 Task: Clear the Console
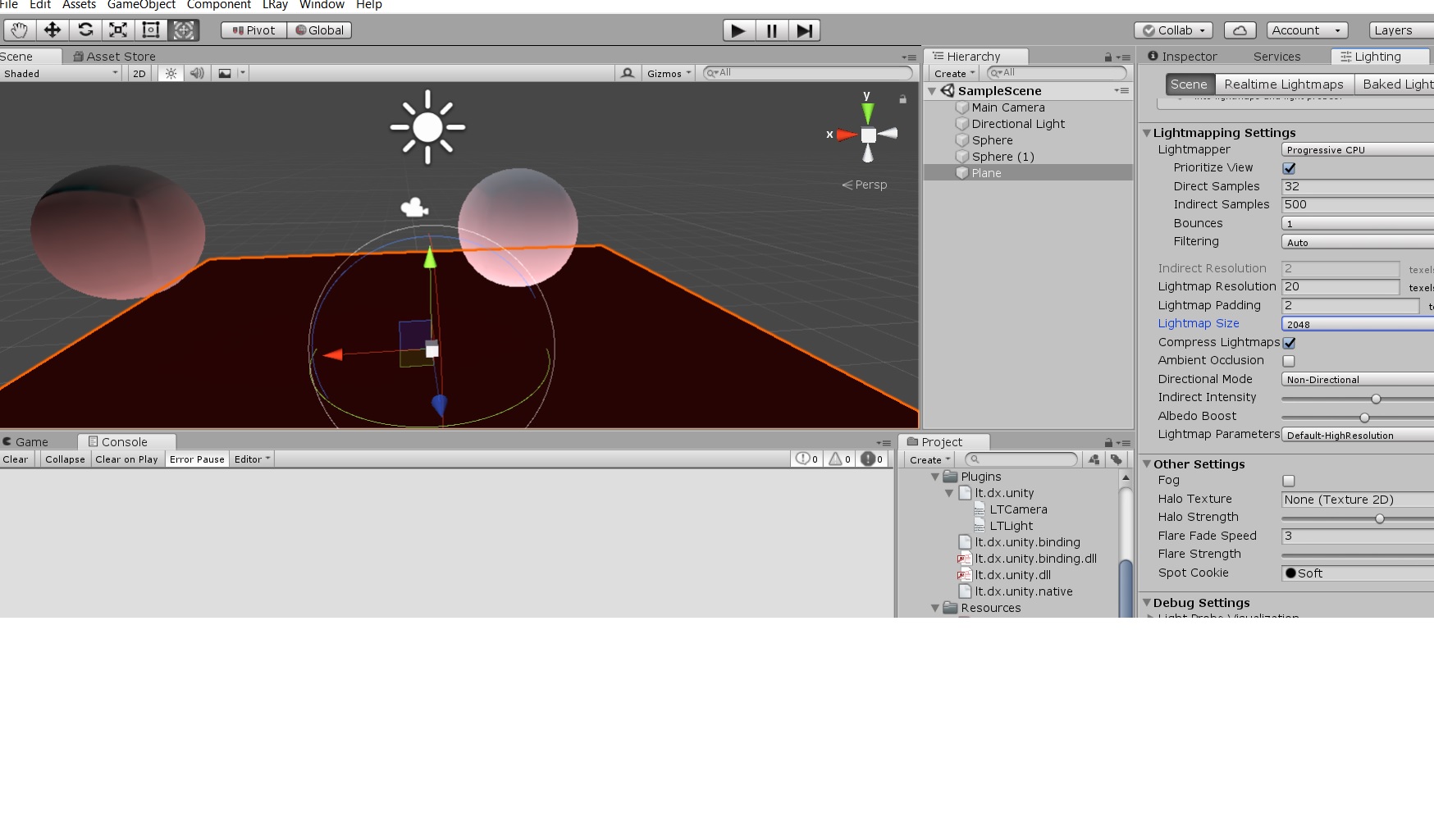click(16, 459)
